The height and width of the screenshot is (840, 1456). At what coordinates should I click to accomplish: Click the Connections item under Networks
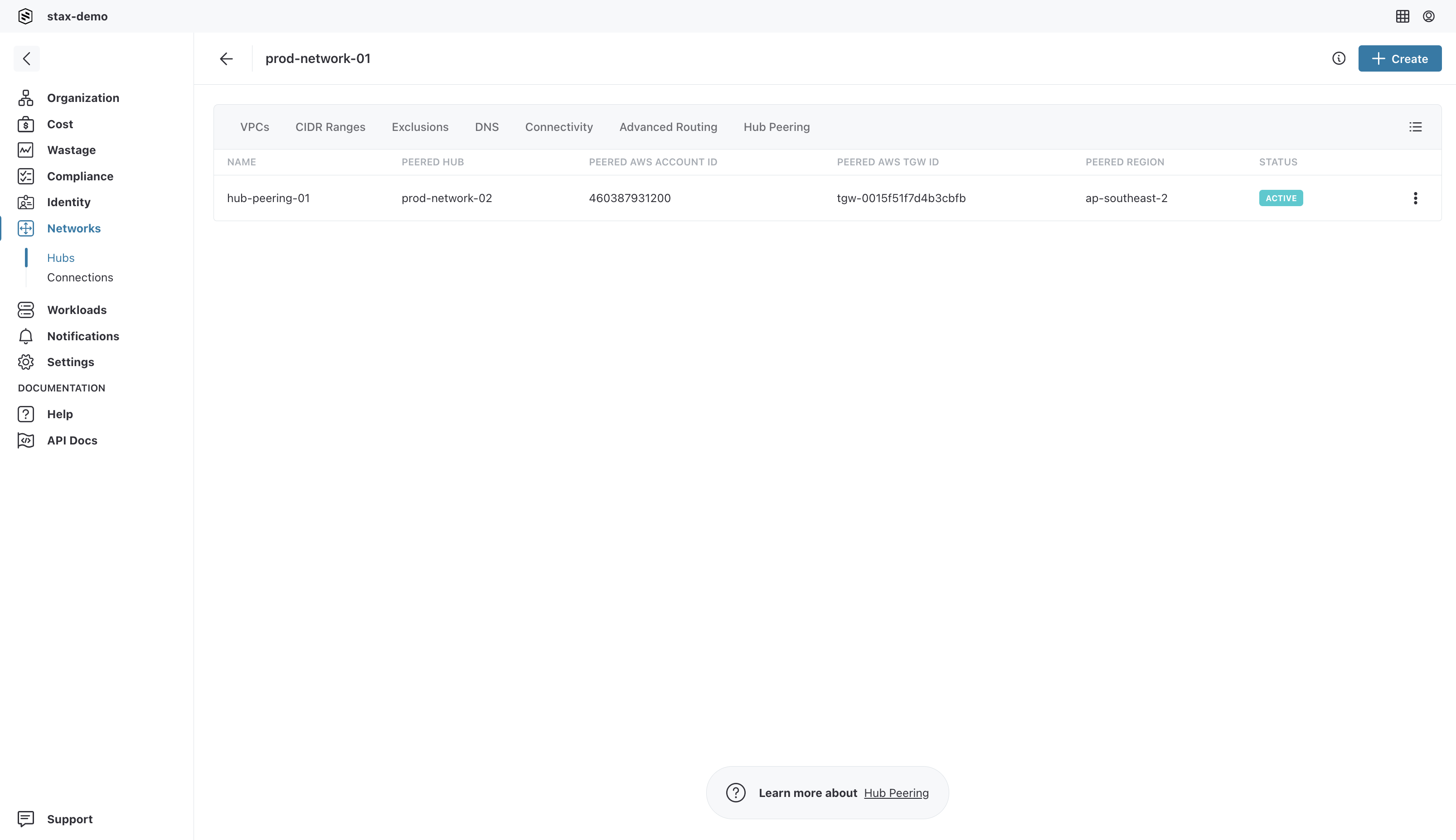point(80,277)
